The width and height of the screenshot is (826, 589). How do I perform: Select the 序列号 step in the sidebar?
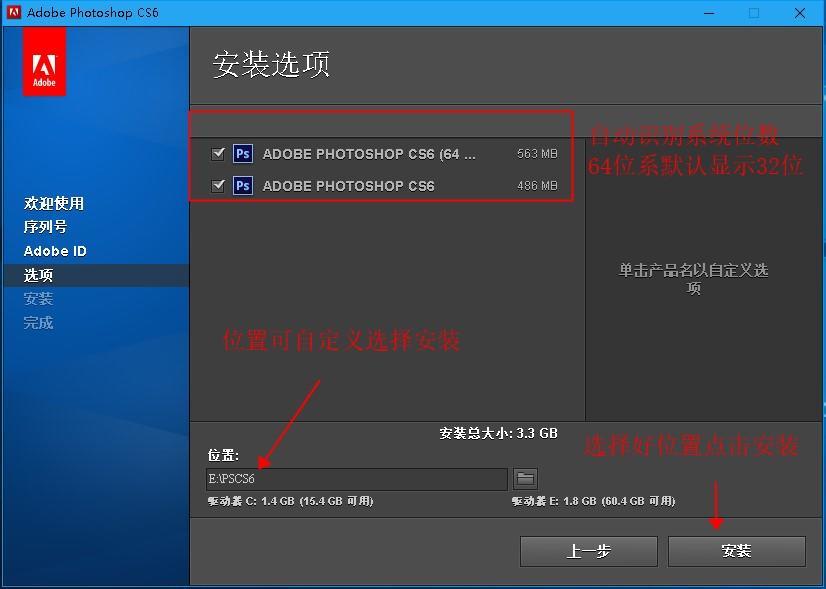(45, 227)
